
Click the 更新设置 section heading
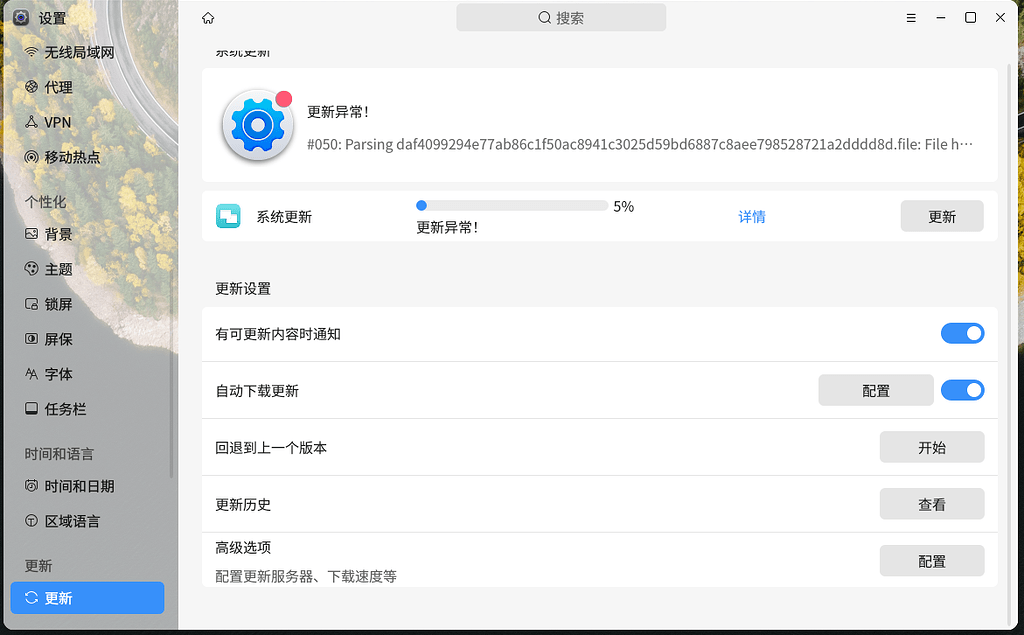point(243,288)
